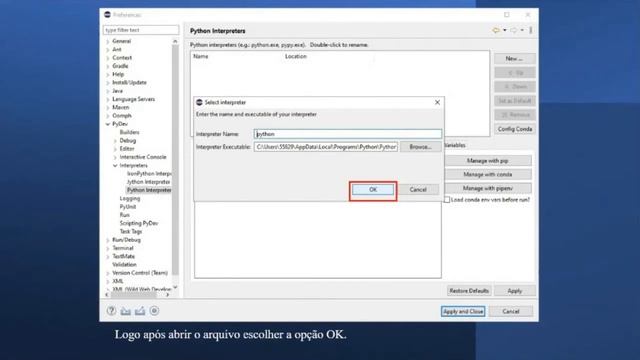Click the Apply and Close button
The image size is (640, 360).
point(463,311)
